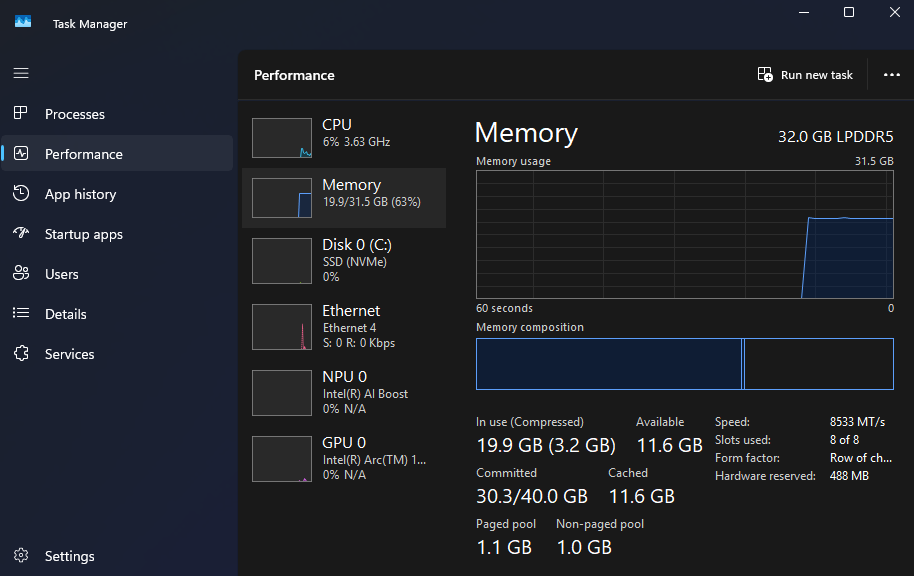Screen dimensions: 914x576
Task: Click the 60 seconds graph axis label
Action: 504,308
